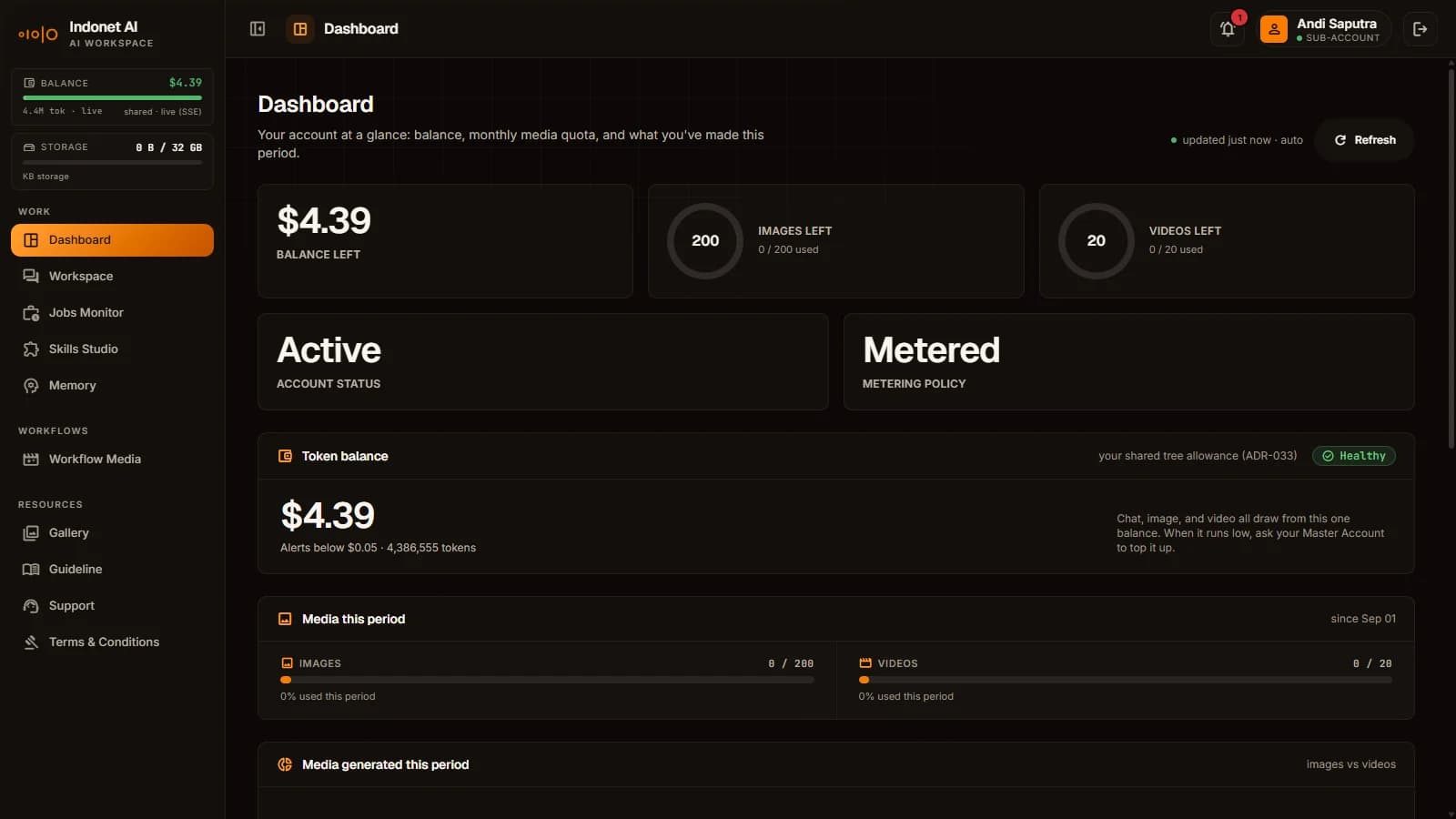The height and width of the screenshot is (819, 1456).
Task: Click the Token balance wallet icon
Action: [285, 456]
